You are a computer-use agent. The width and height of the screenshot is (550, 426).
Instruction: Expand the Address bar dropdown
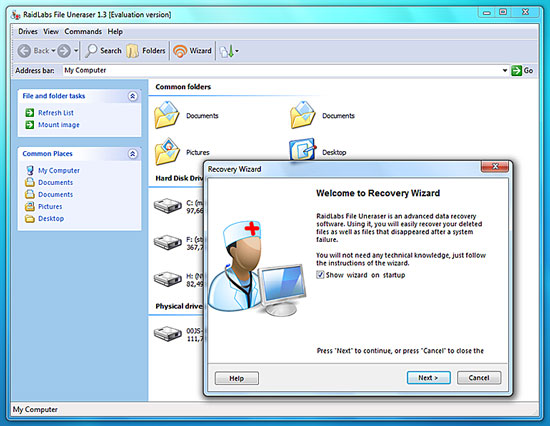tap(505, 71)
